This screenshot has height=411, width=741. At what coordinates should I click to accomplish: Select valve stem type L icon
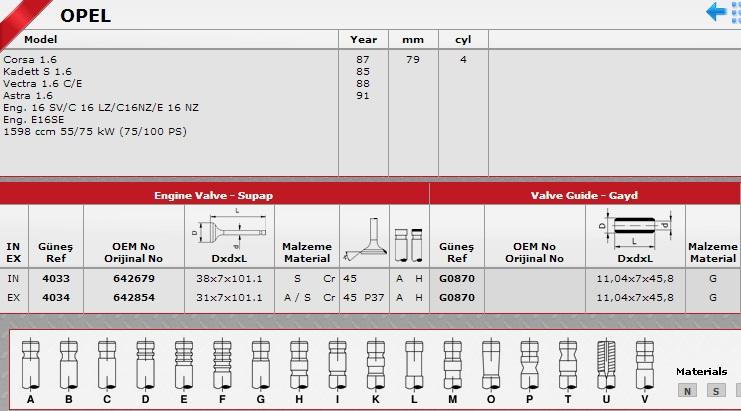click(414, 364)
